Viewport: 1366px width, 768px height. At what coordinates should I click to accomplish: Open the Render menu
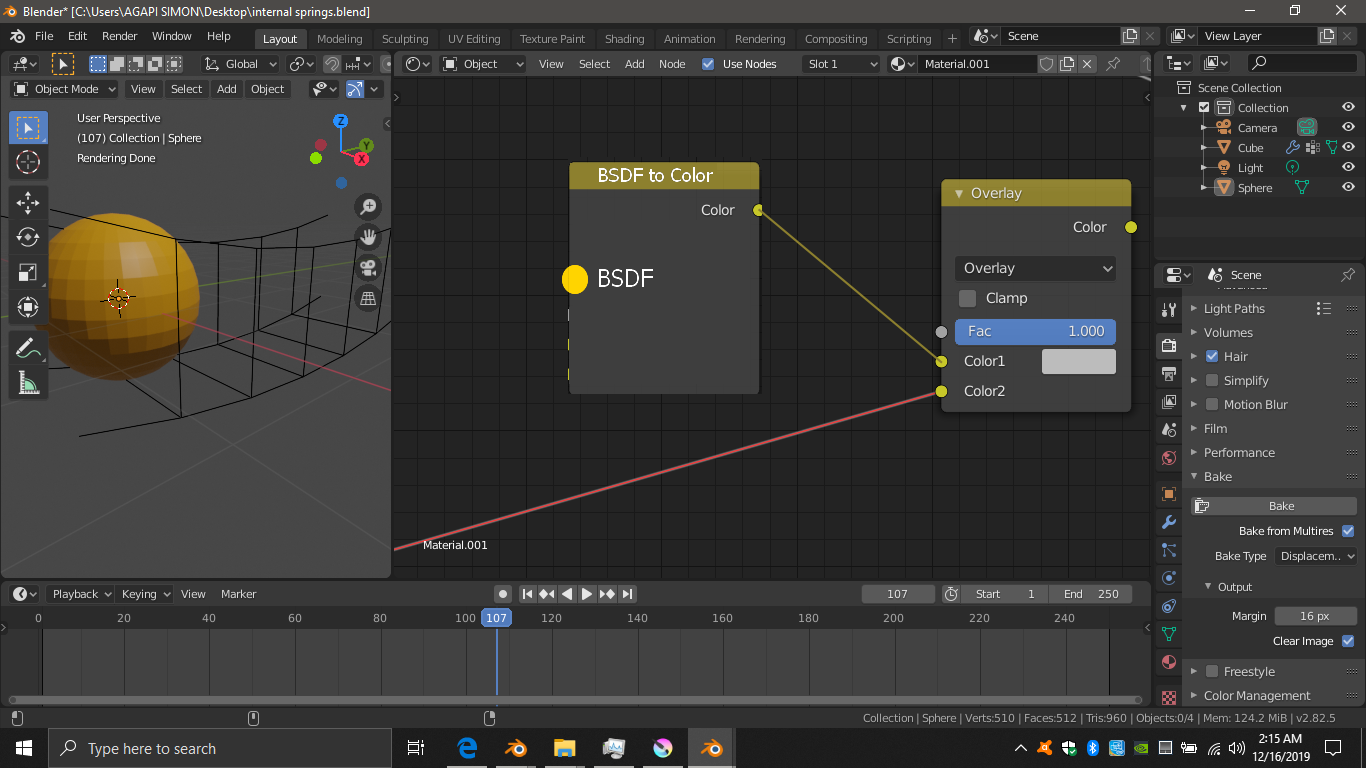120,36
